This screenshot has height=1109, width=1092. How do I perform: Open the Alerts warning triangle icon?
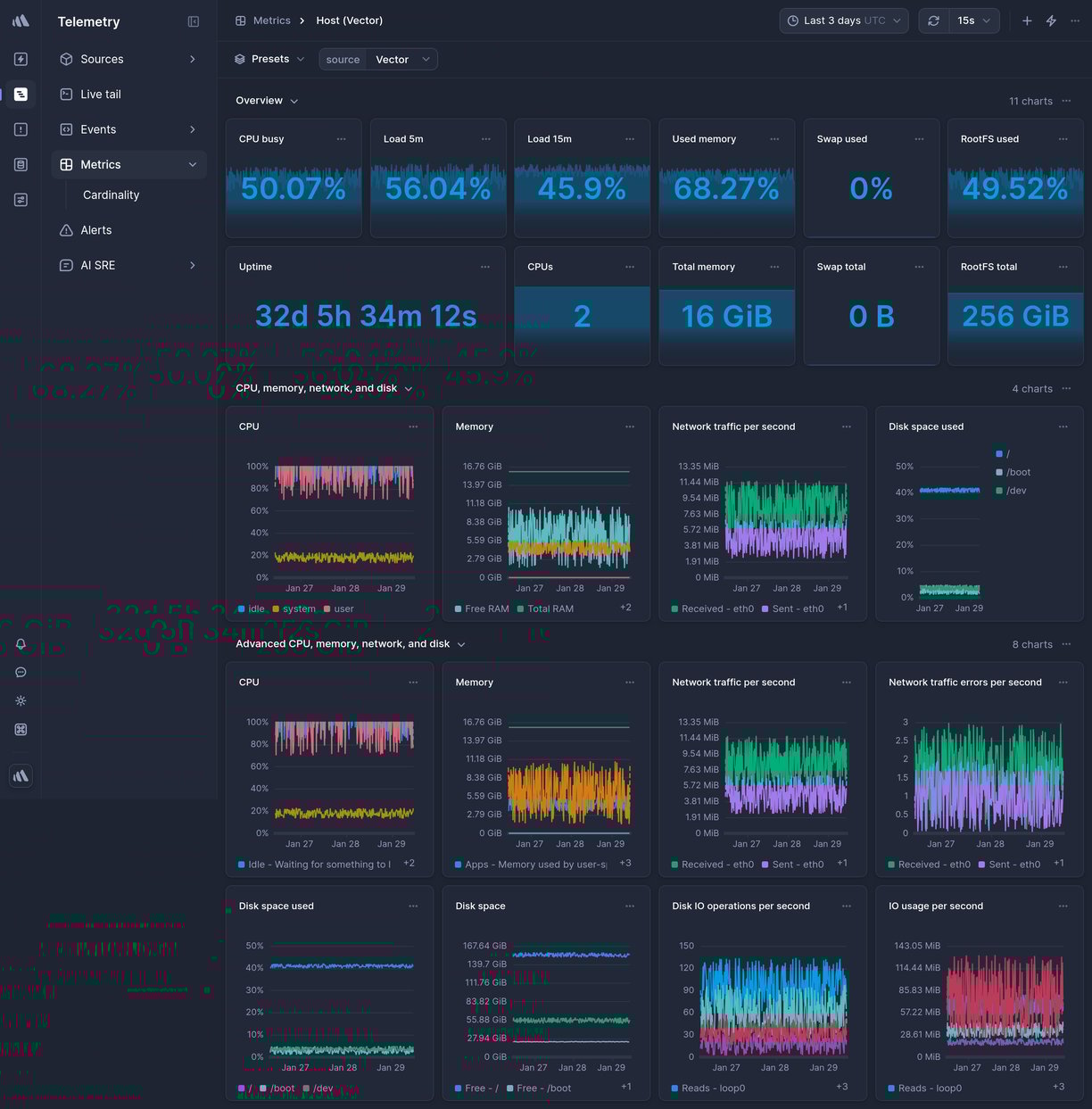[x=66, y=229]
